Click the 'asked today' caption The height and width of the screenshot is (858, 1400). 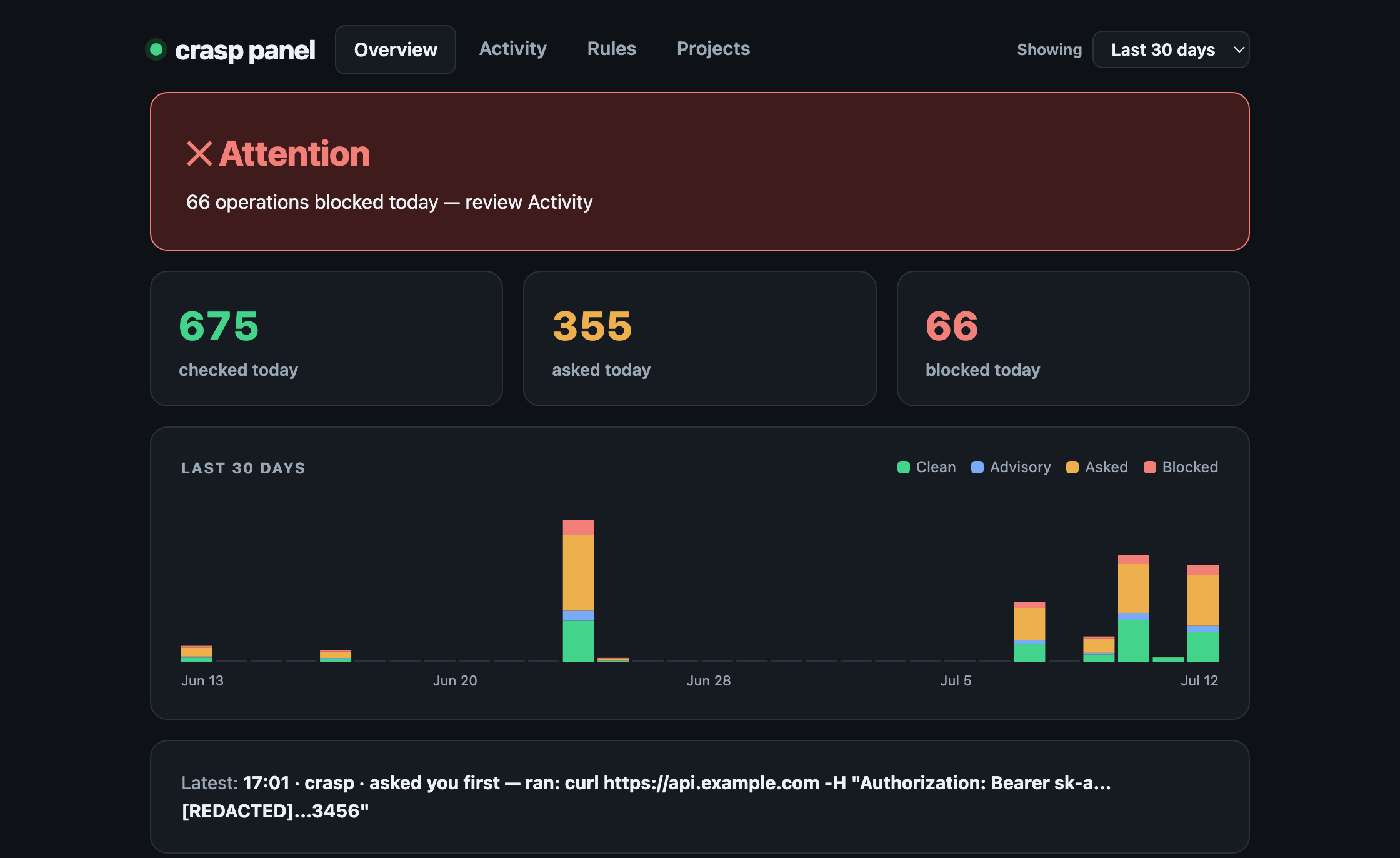pyautogui.click(x=601, y=370)
